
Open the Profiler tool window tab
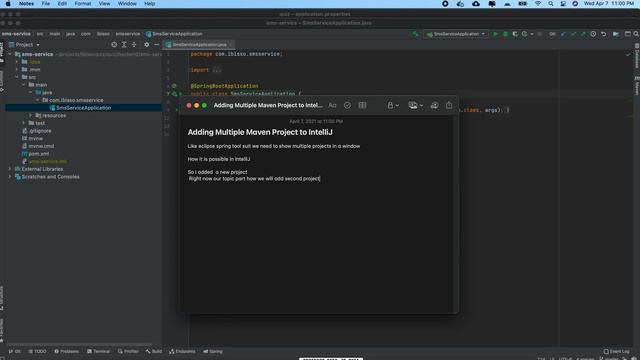[128, 351]
